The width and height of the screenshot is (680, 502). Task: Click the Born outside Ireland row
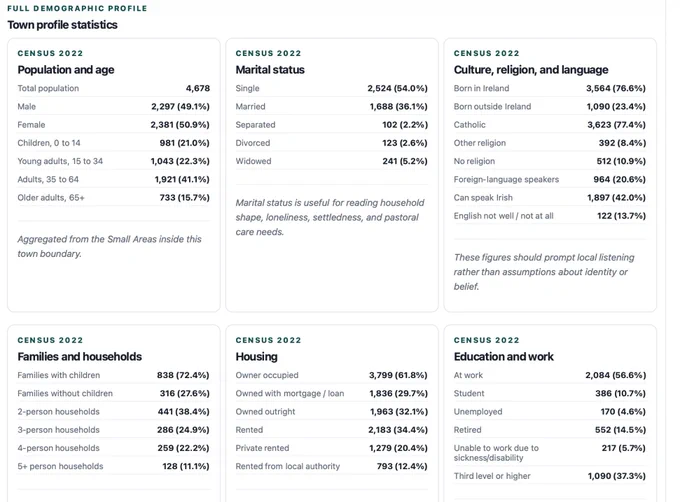tap(549, 106)
